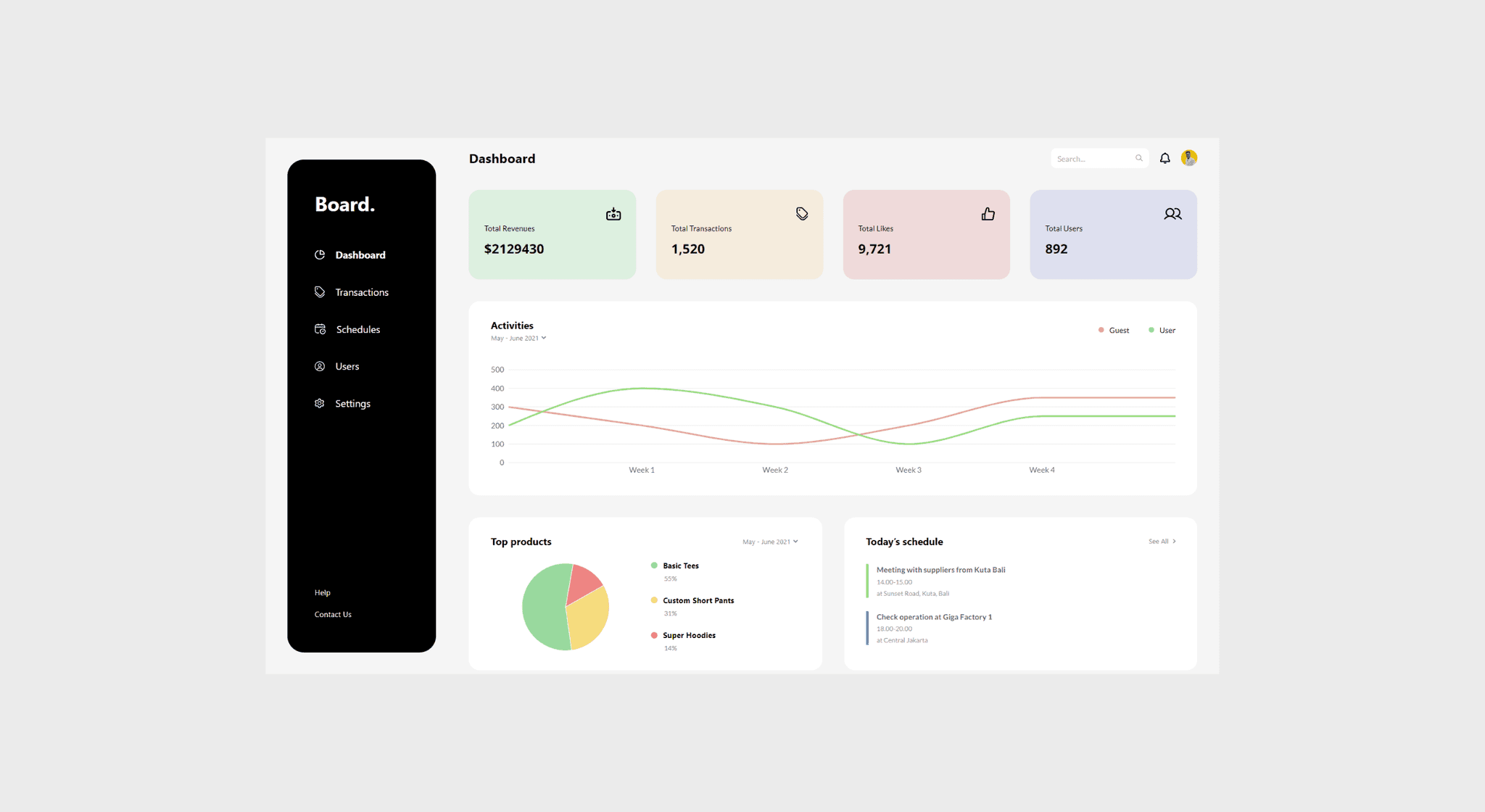Click the Schedules sidebar icon
The image size is (1485, 812).
pyautogui.click(x=318, y=328)
